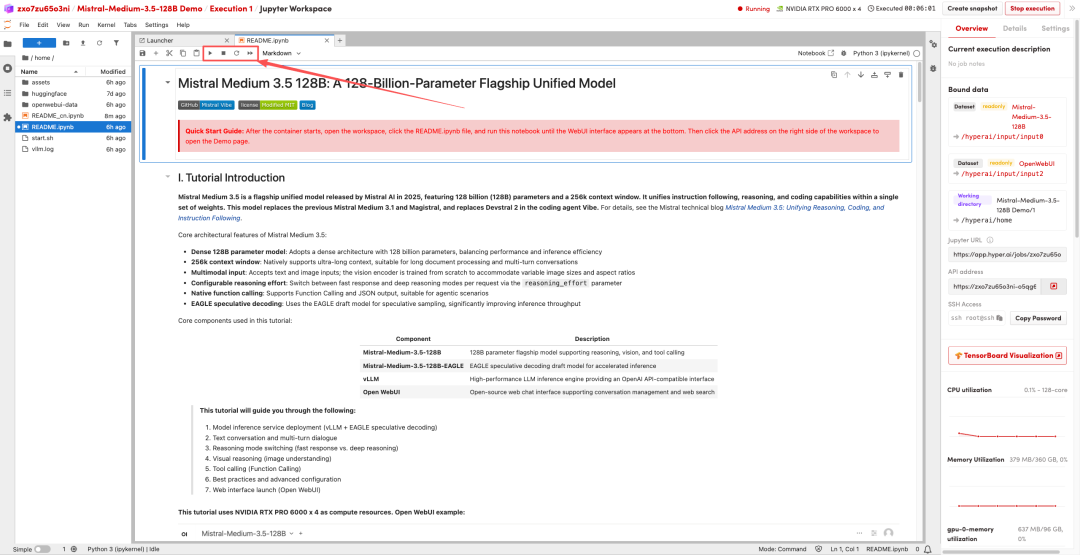1080x555 pixels.
Task: Click the kernel status circle indicator
Action: point(917,53)
